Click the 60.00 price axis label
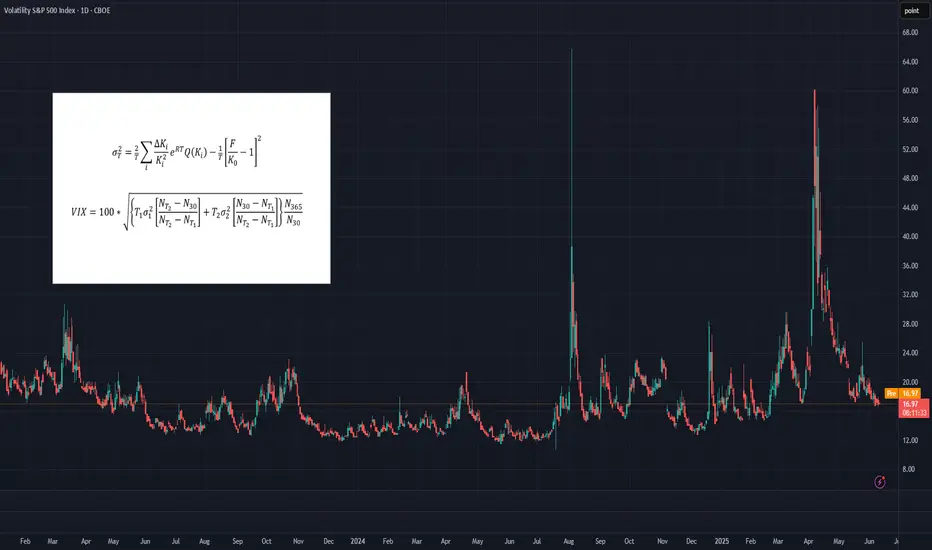The width and height of the screenshot is (932, 550). [x=910, y=91]
